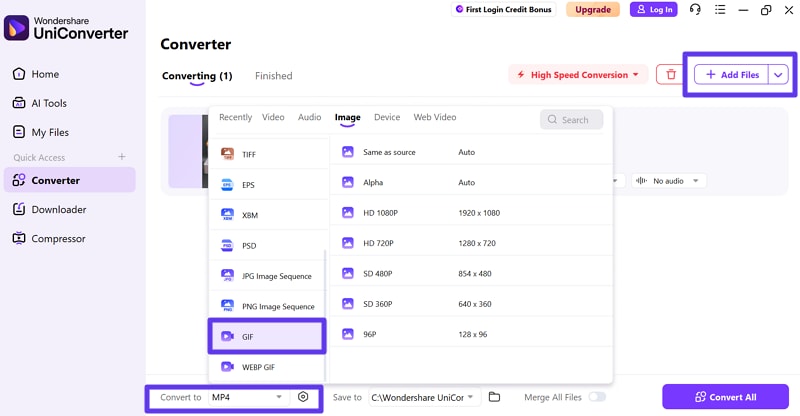
Task: Select the Same as source preset
Action: tap(471, 152)
